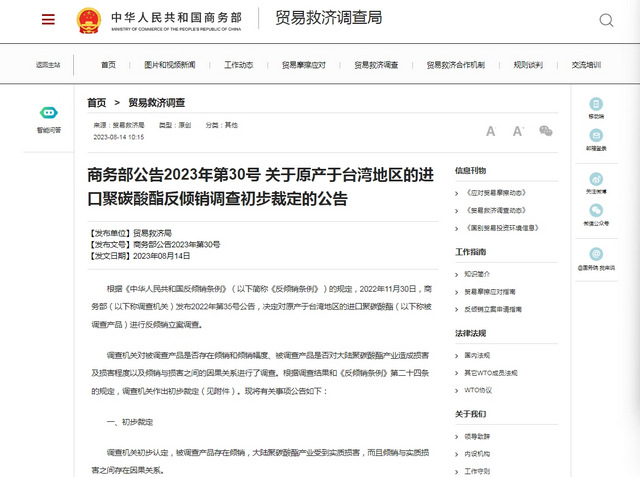Click the 发布文号 商务部公告2023年第30号 line
Screen dimensions: 640x477
[x=154, y=245]
